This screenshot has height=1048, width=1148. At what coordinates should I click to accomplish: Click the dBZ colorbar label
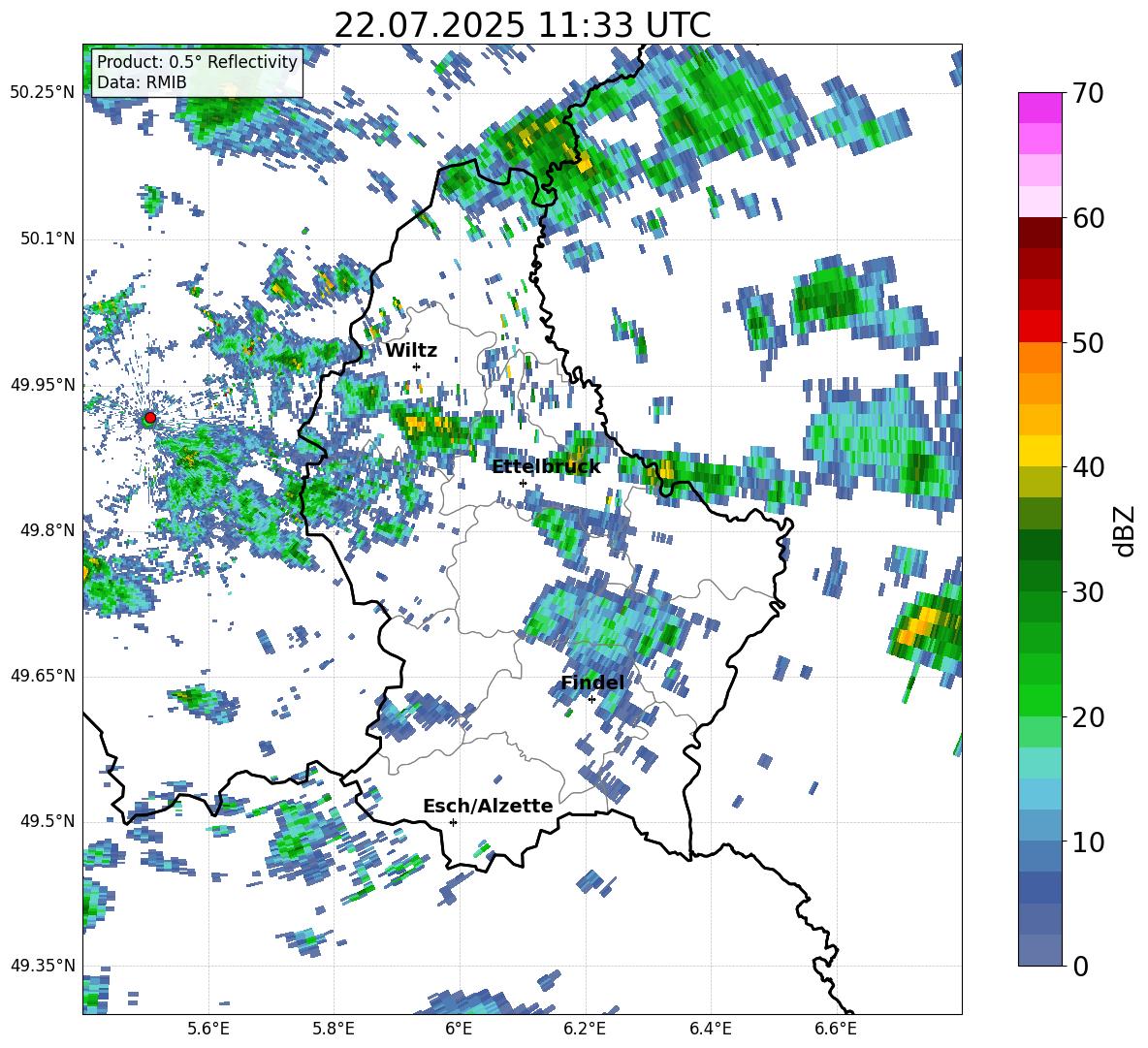pos(1126,530)
